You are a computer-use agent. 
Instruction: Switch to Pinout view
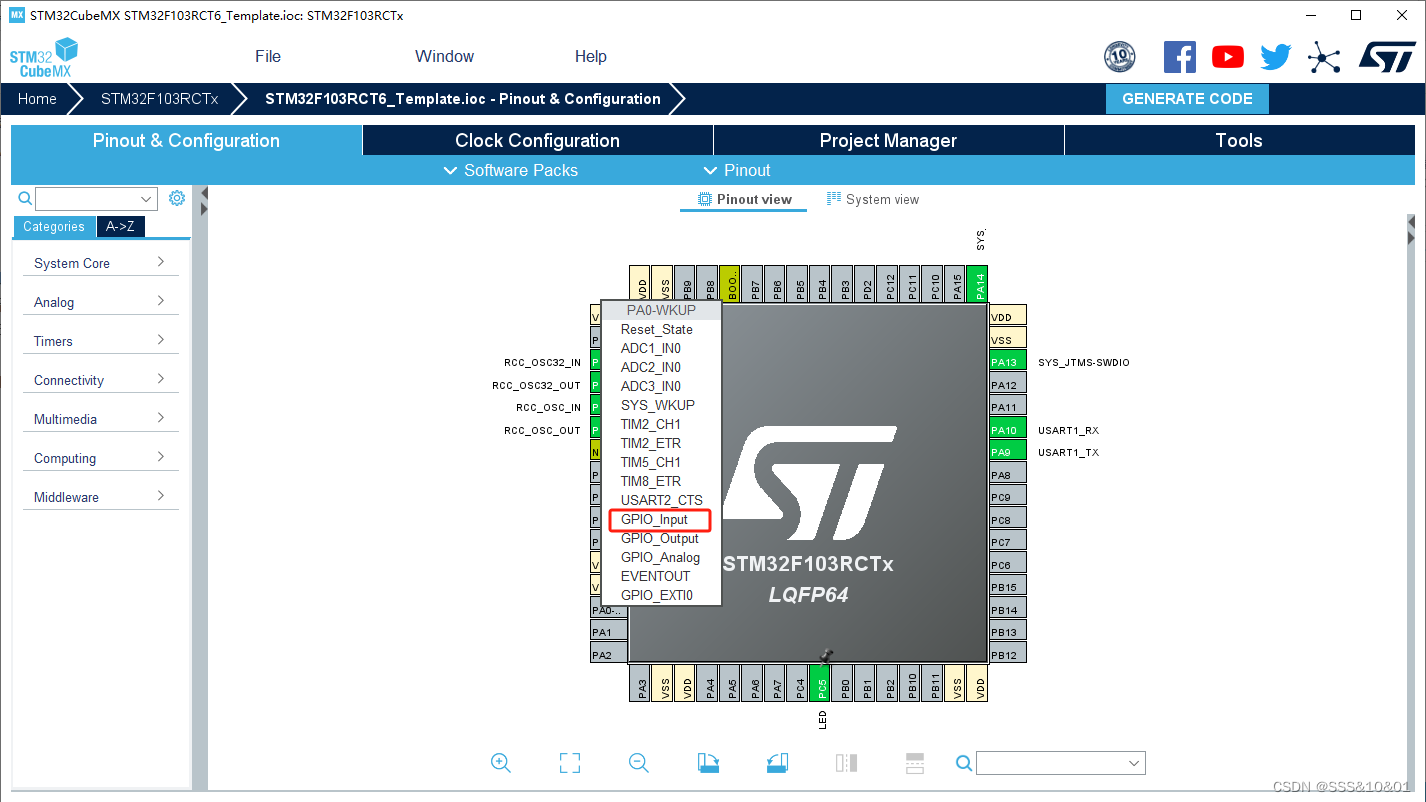coord(744,199)
